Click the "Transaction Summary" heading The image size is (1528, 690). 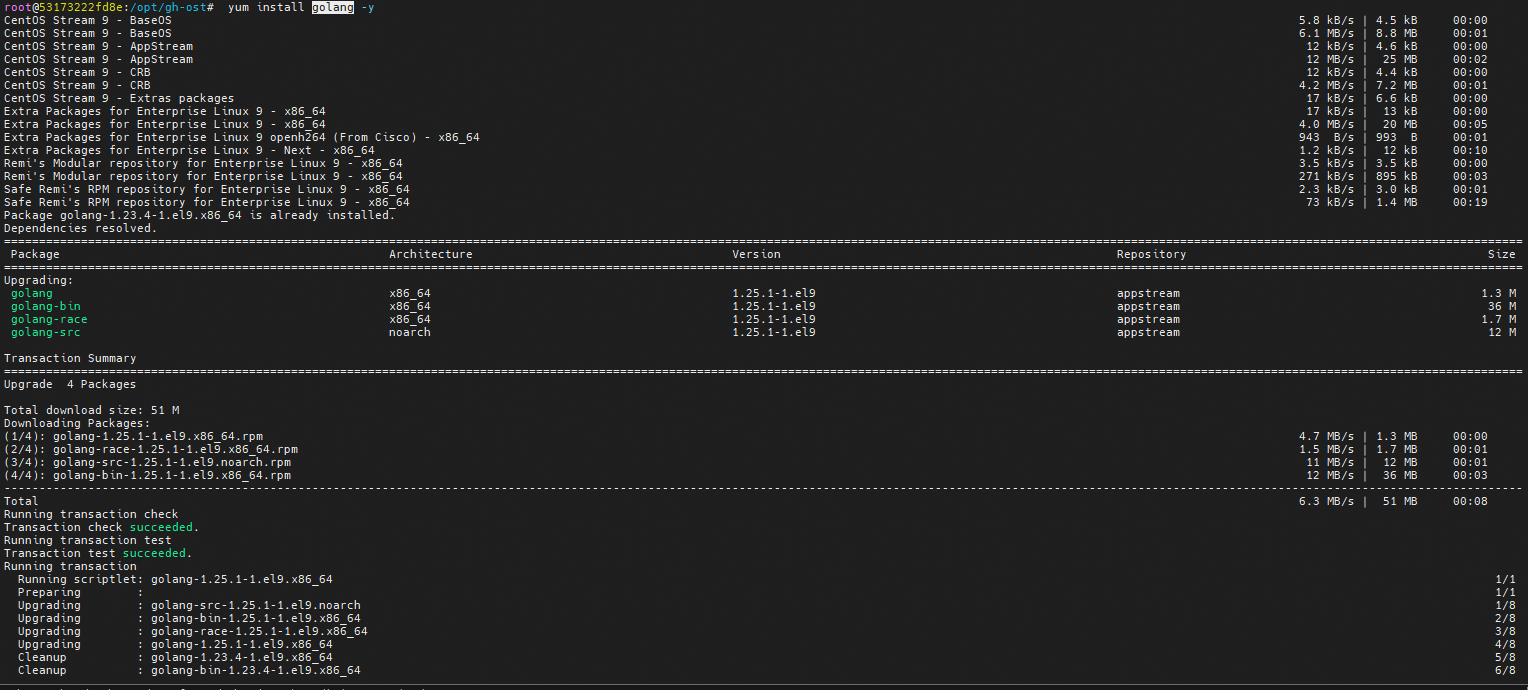(70, 358)
